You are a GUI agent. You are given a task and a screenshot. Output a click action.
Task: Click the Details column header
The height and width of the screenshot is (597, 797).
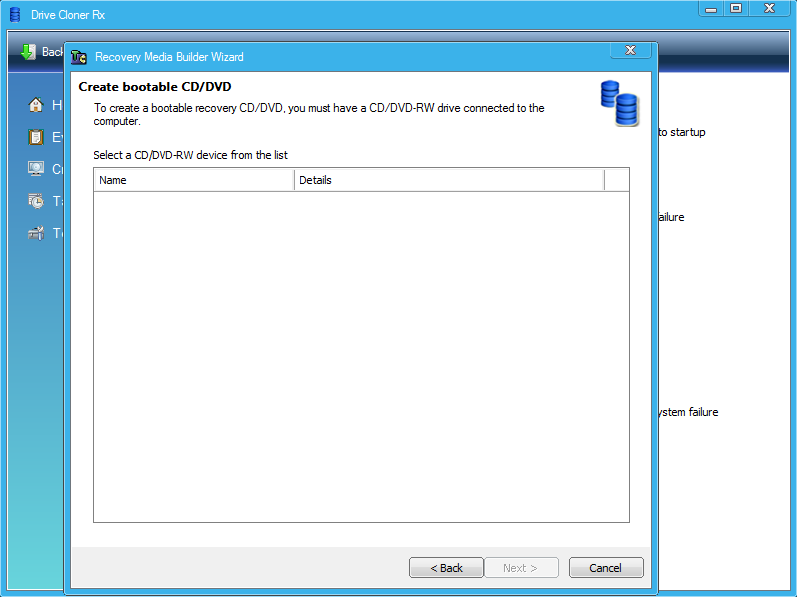[x=449, y=180]
